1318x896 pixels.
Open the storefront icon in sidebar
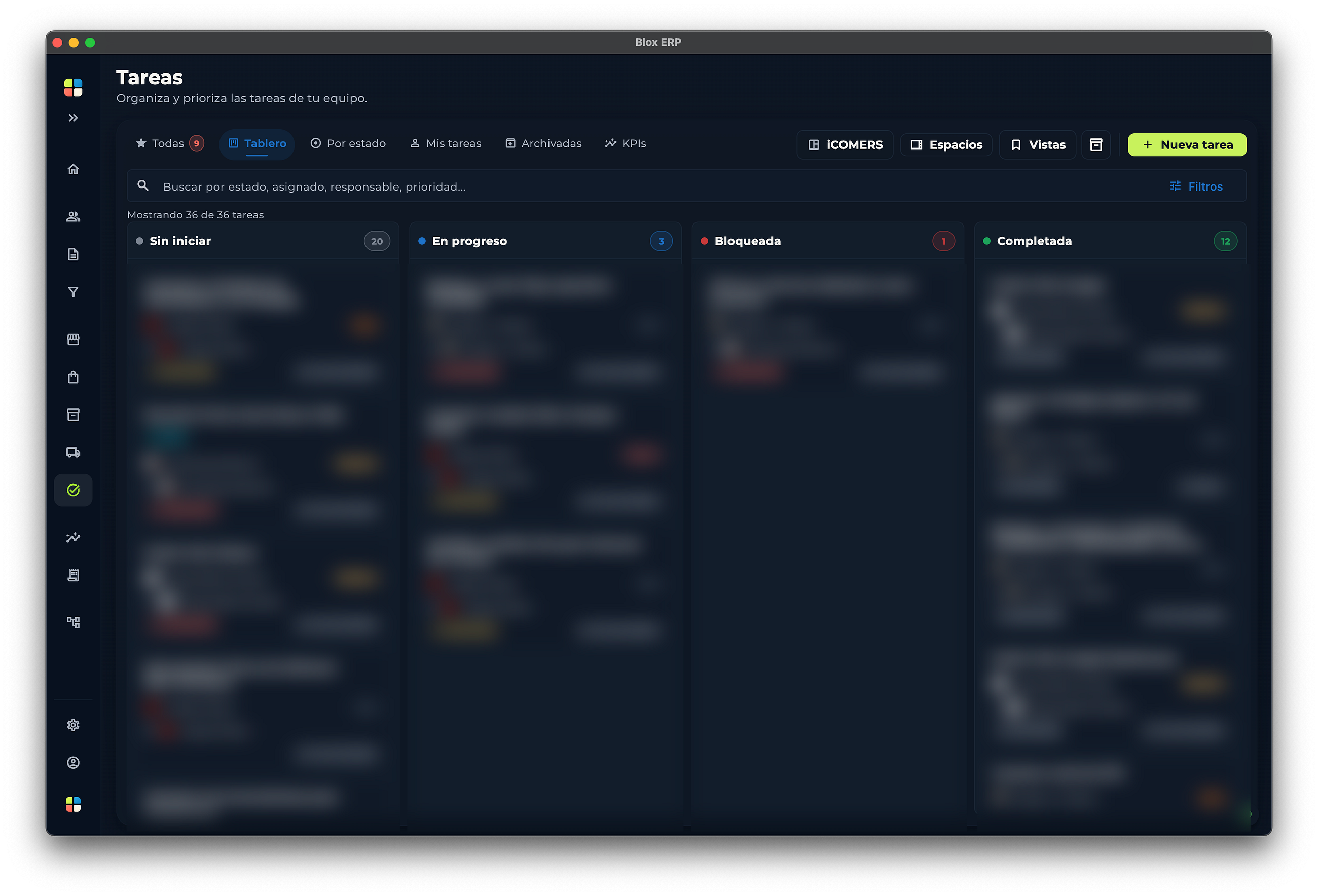pyautogui.click(x=73, y=339)
